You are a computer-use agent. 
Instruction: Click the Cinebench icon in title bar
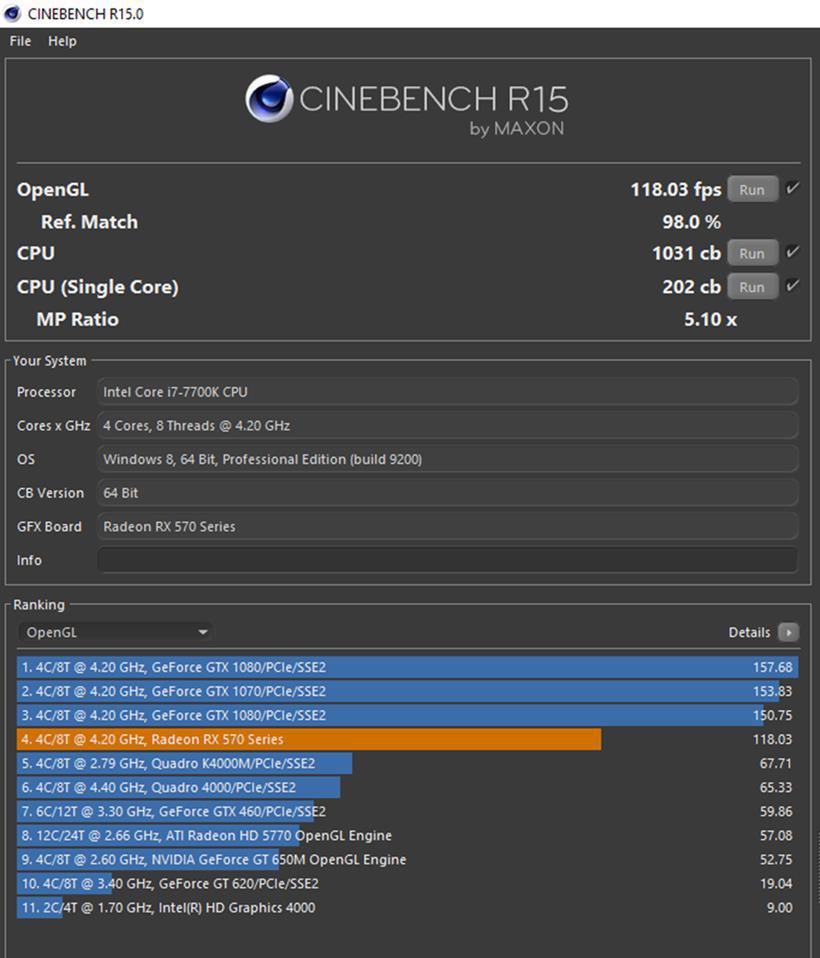(12, 13)
